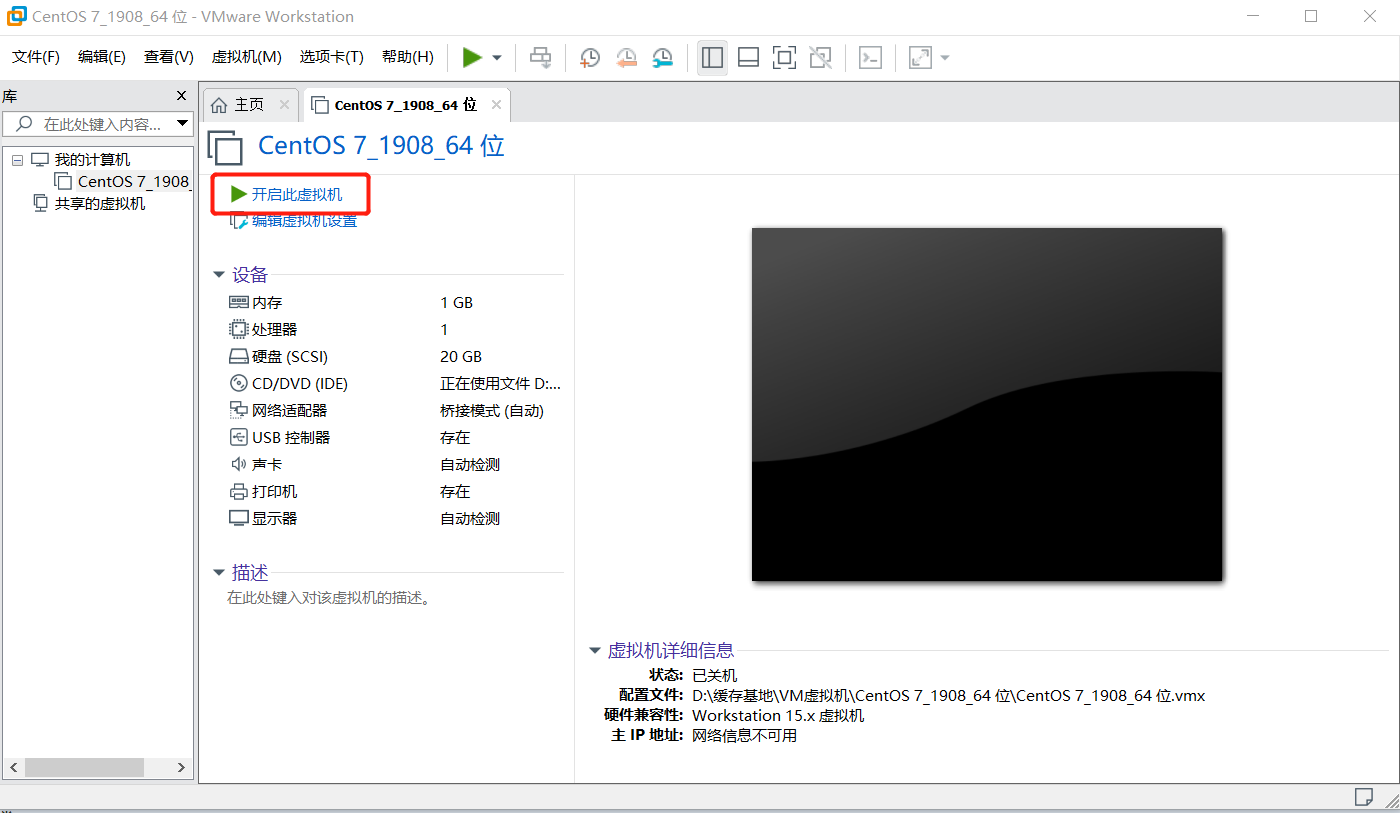Open the 帮助(H) menu
Image resolution: width=1400 pixels, height=813 pixels.
(408, 57)
